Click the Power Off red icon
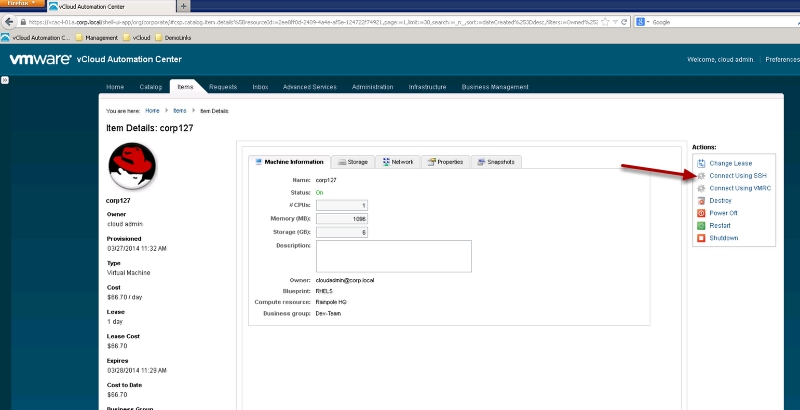Image resolution: width=800 pixels, height=410 pixels. pos(701,213)
